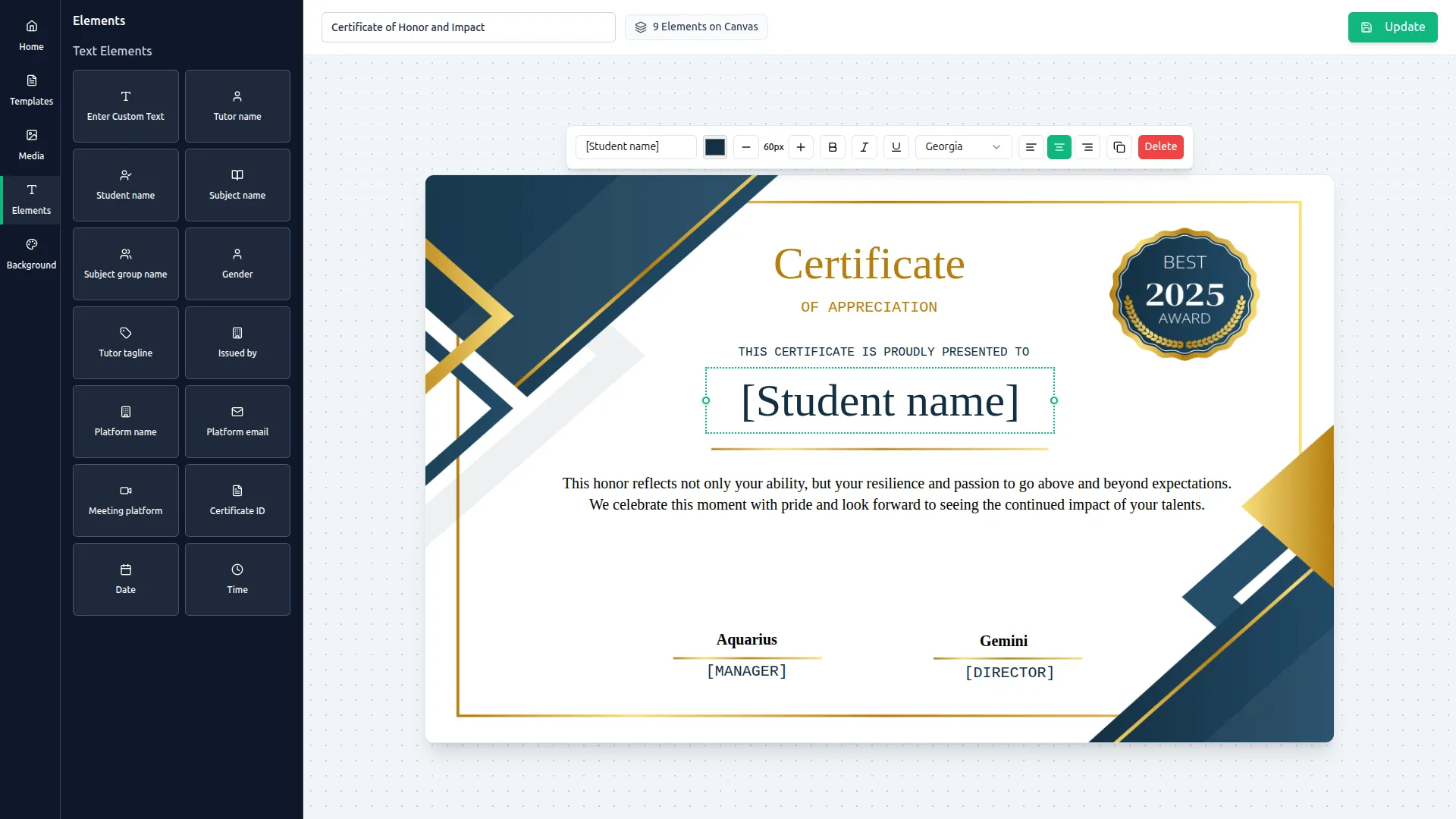1456x819 pixels.
Task: Open the 9 Elements on Canvas list
Action: pyautogui.click(x=696, y=27)
